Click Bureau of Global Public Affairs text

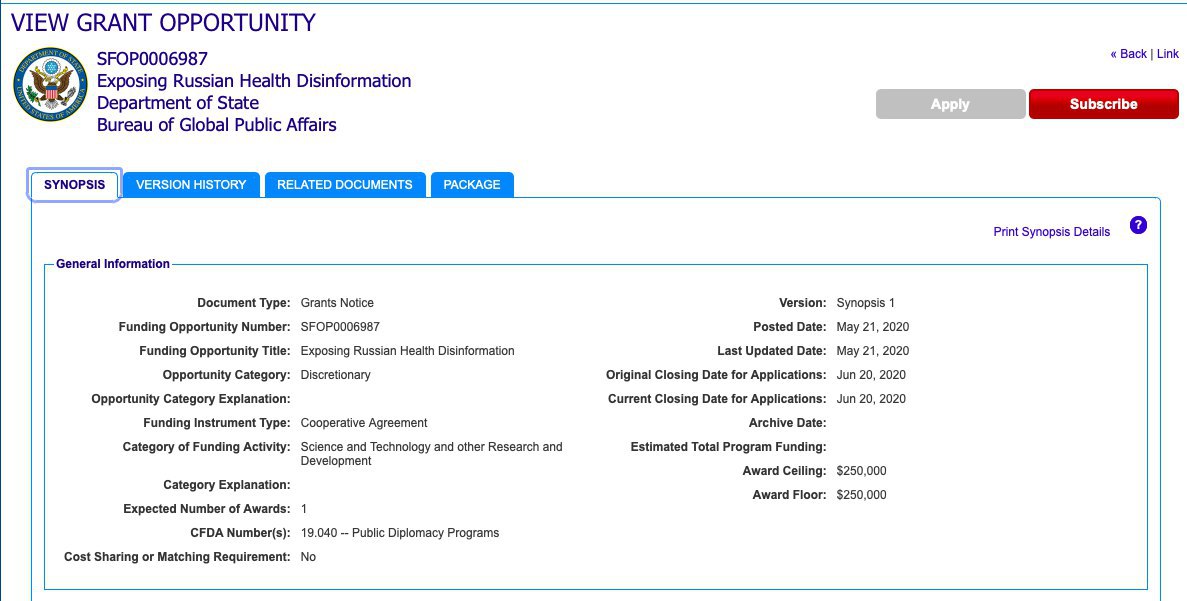click(217, 125)
